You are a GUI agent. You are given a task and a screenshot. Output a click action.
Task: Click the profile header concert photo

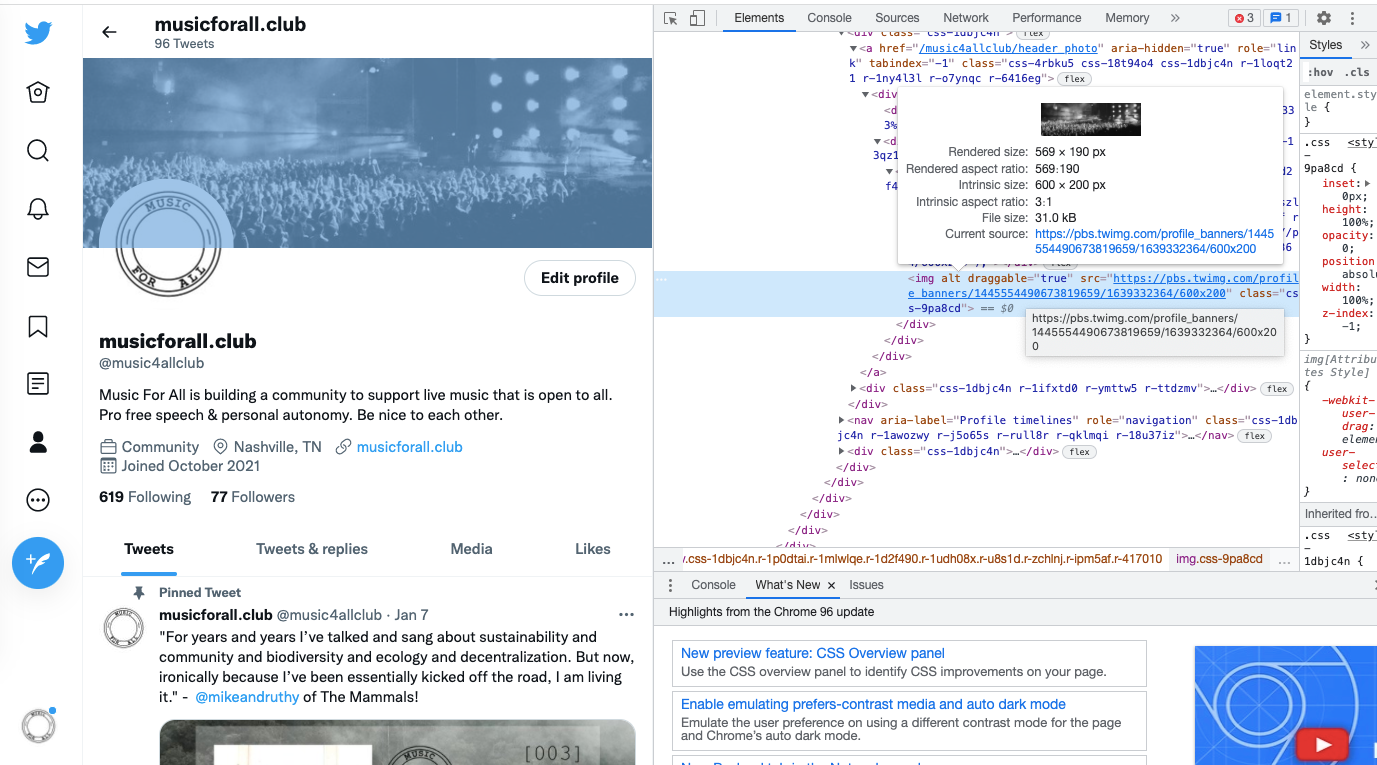tap(368, 153)
